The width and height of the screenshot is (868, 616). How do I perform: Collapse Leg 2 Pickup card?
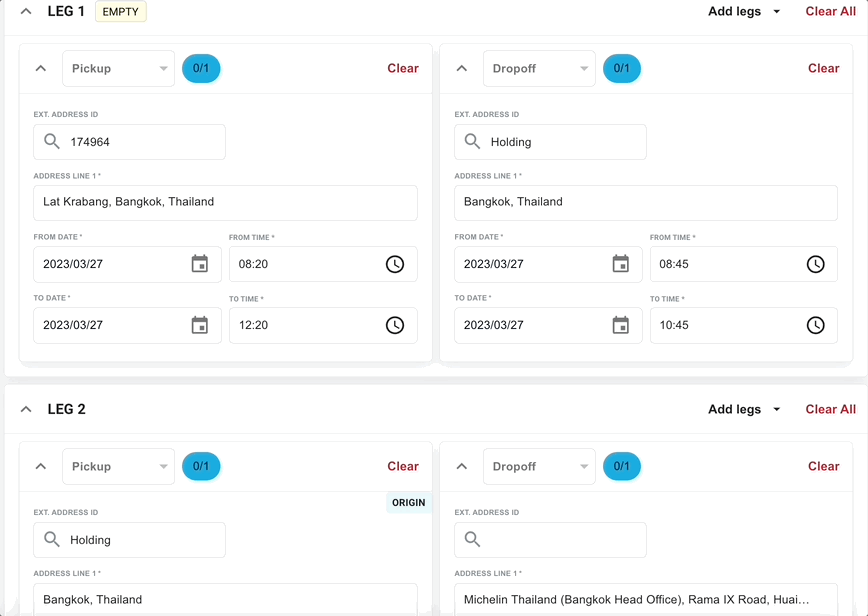[x=40, y=467]
